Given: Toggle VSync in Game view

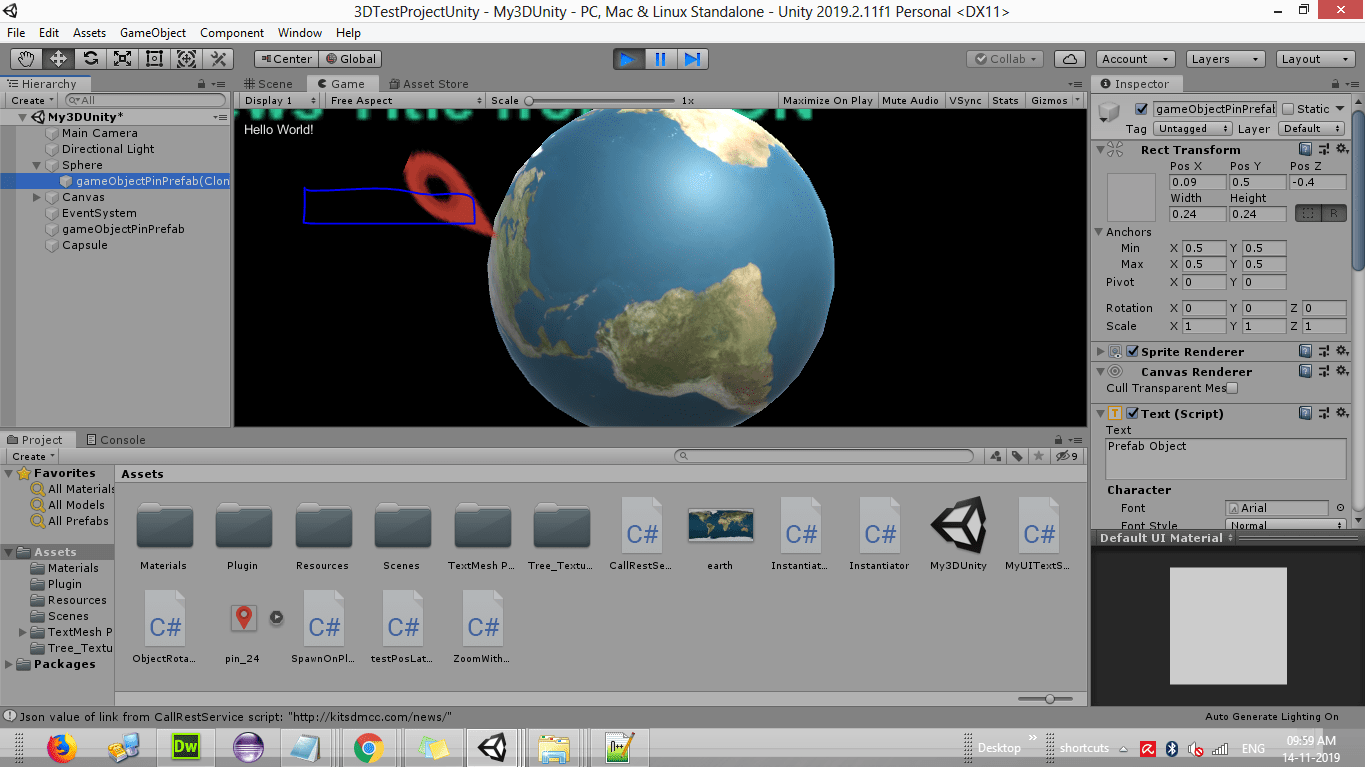Looking at the screenshot, I should coord(965,100).
